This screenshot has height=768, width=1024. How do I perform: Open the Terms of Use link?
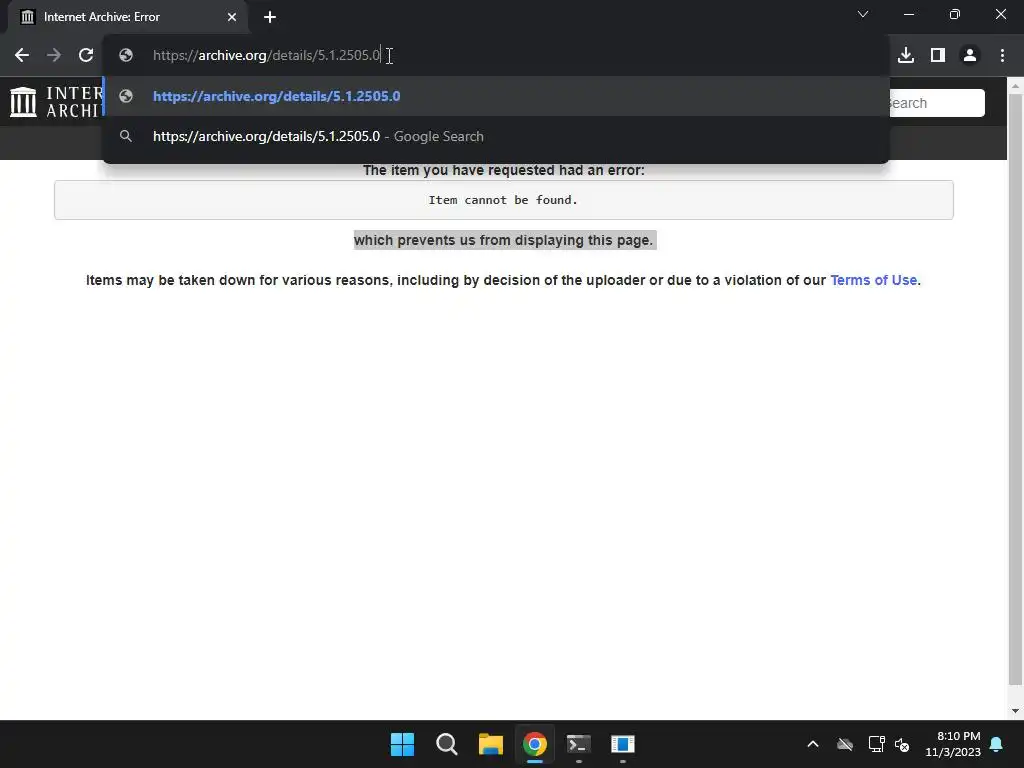click(874, 280)
